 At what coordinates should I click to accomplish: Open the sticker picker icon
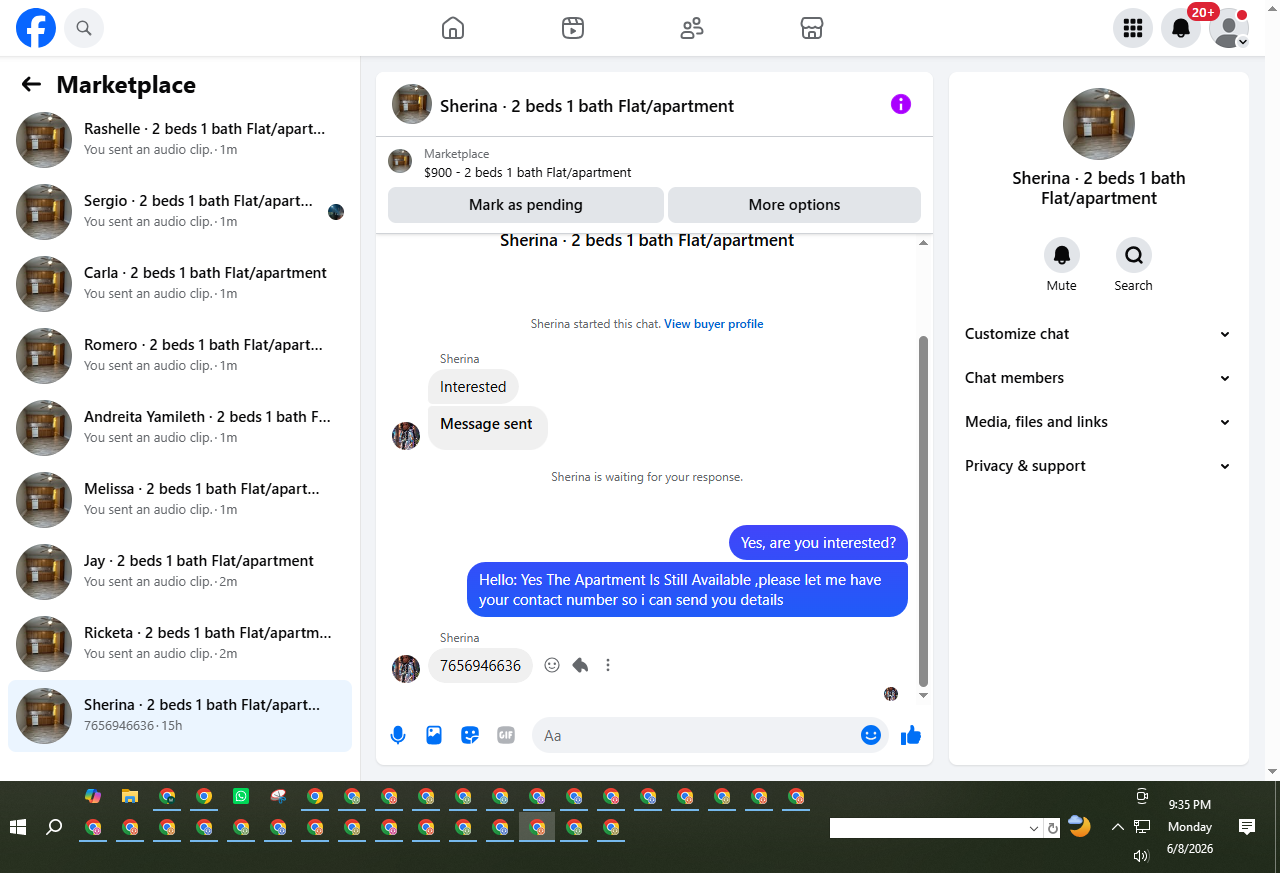pos(470,736)
